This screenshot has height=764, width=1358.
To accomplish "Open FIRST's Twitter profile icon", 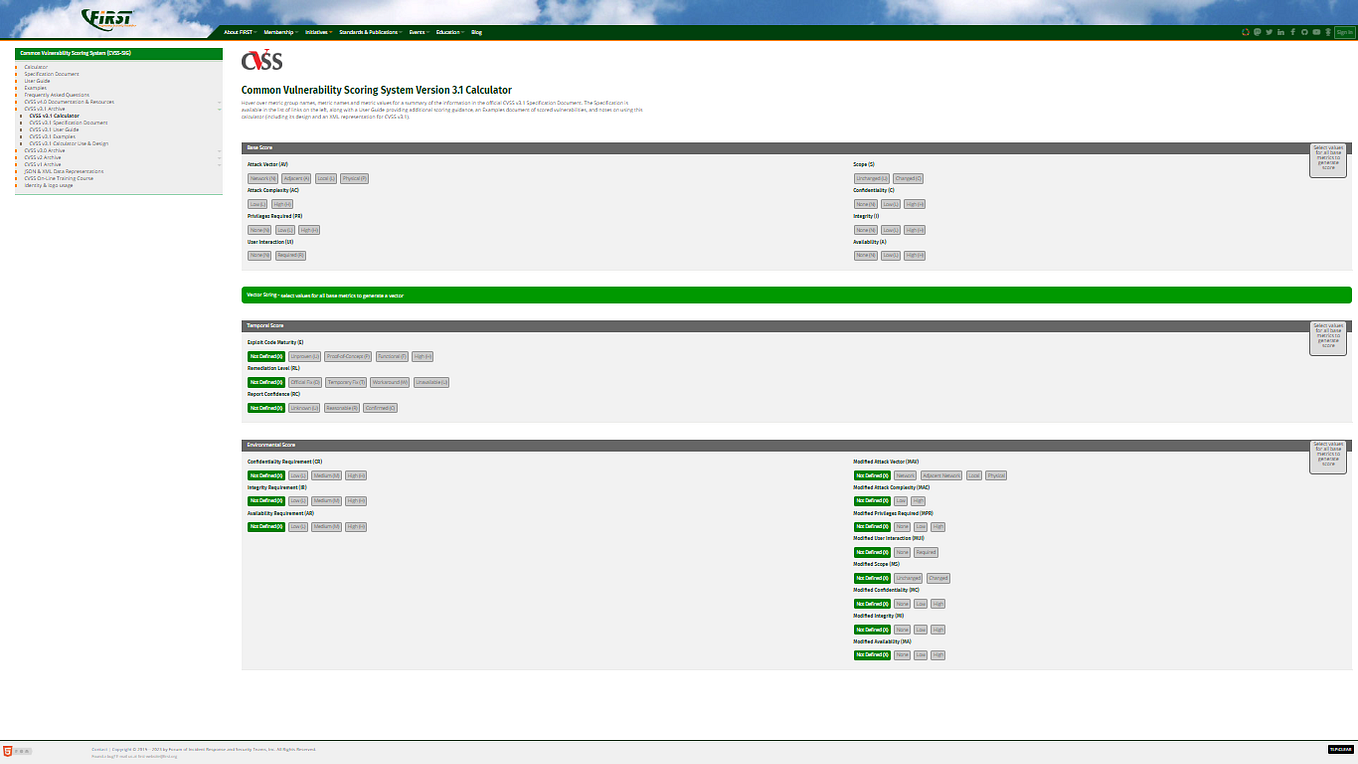I will 1271,32.
